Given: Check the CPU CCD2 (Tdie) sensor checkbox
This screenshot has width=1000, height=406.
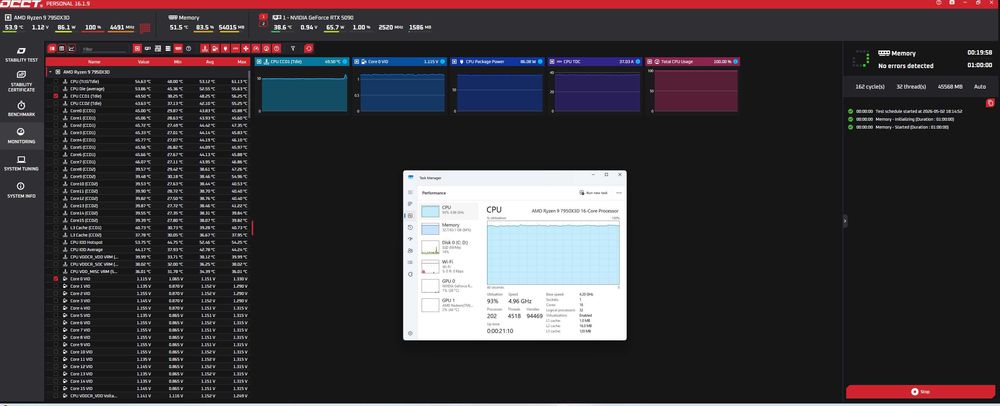Looking at the screenshot, I should coord(56,103).
